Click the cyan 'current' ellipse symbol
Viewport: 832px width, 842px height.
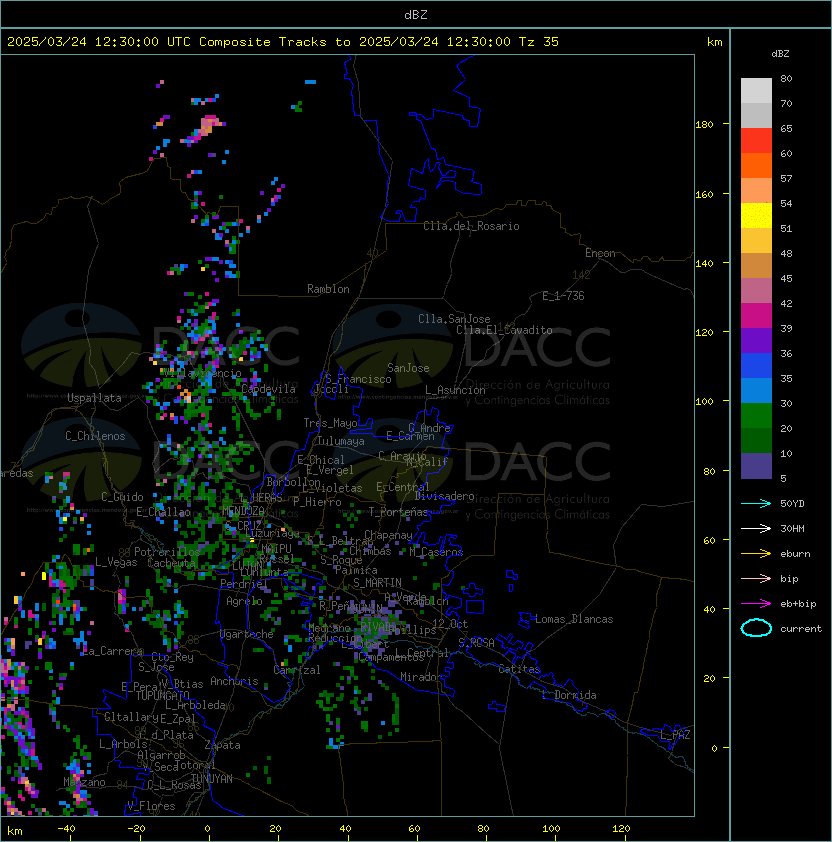point(756,628)
